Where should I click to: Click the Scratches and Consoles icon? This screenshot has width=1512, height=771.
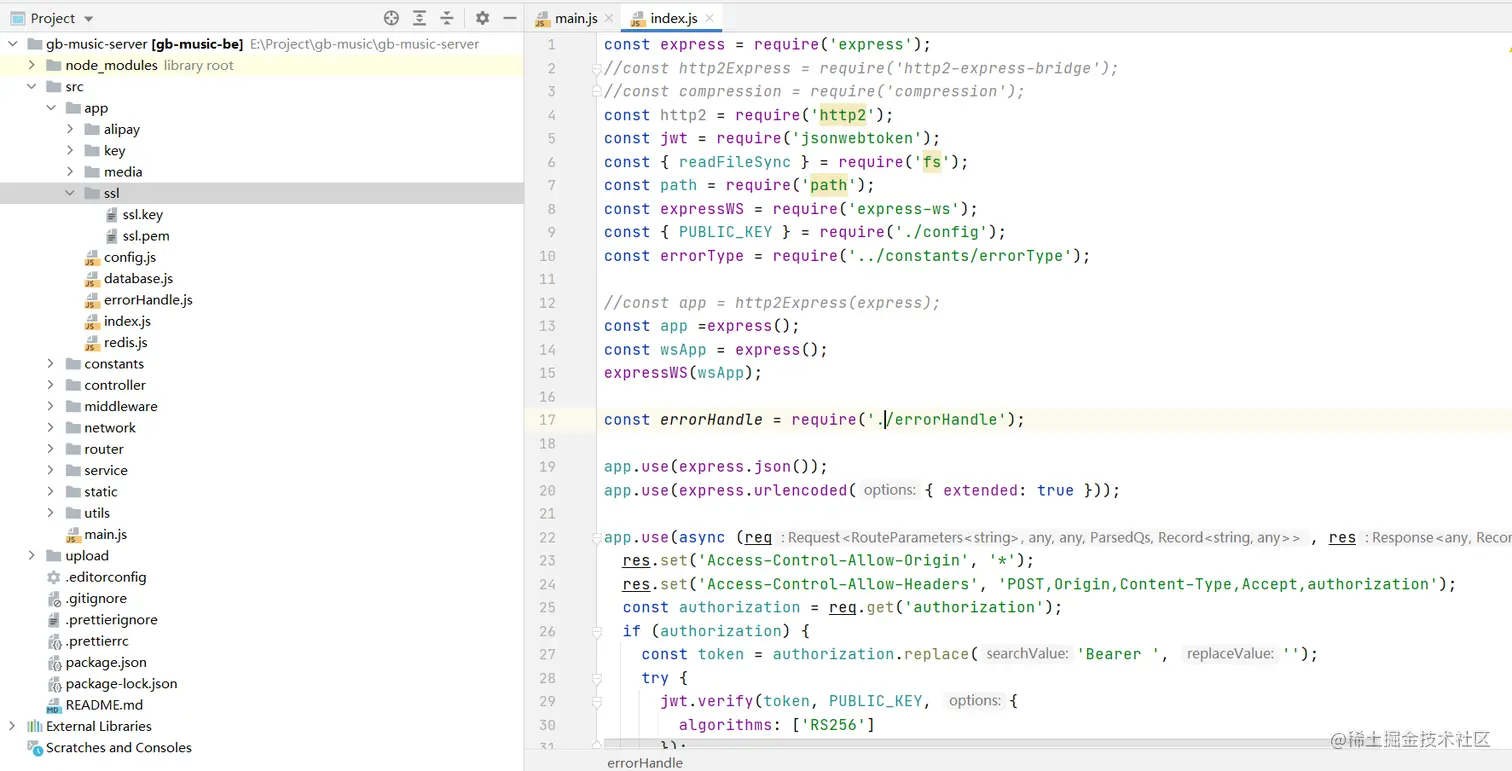coord(35,748)
